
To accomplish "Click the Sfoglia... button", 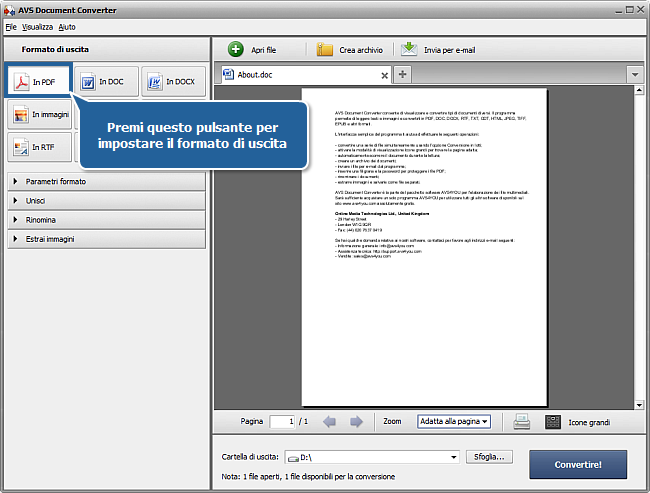I will click(489, 457).
